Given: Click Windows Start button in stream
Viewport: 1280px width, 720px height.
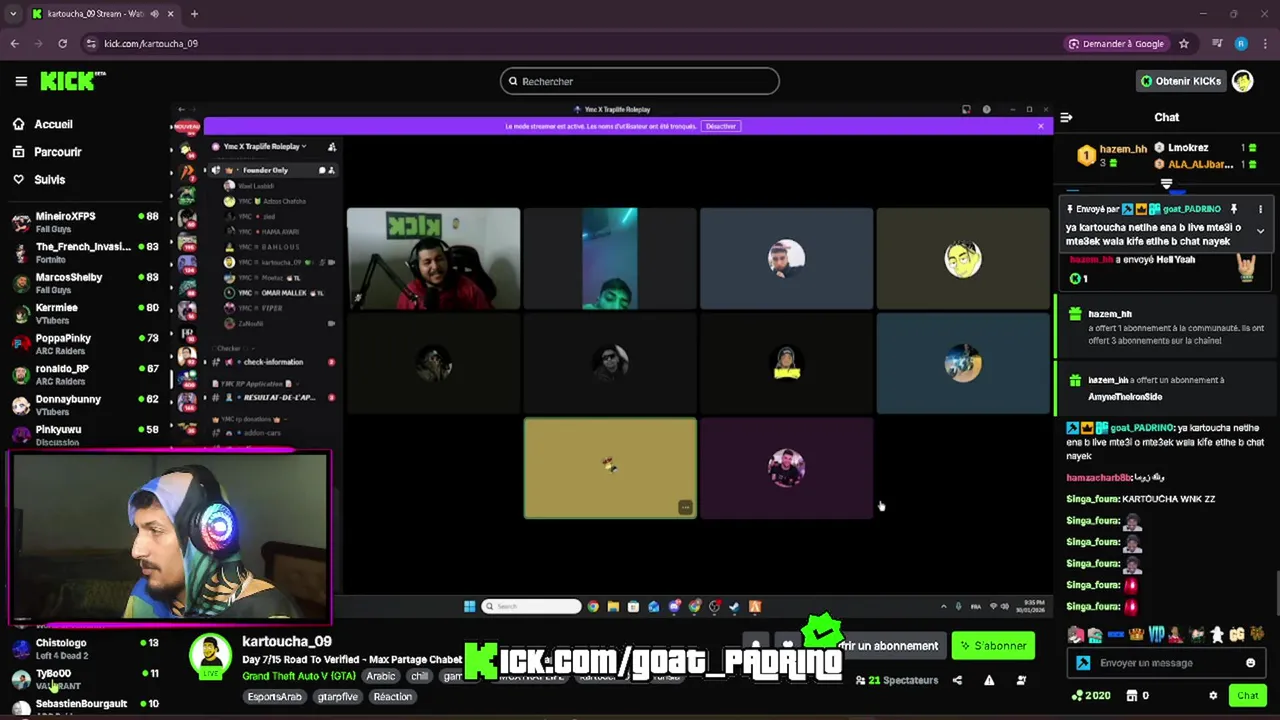Looking at the screenshot, I should (469, 606).
